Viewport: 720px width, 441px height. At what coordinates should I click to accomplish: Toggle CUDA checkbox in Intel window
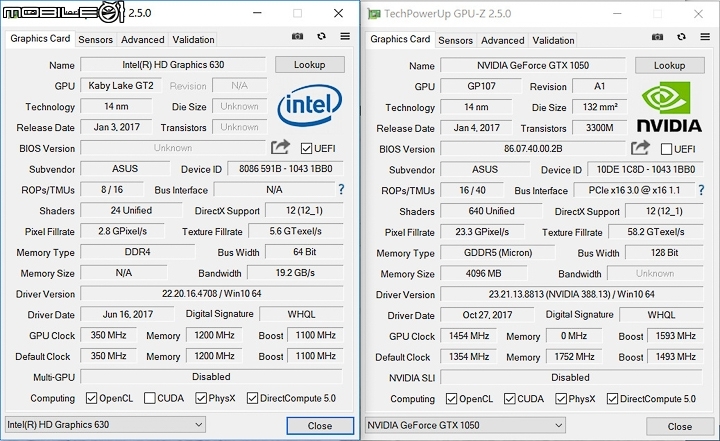[150, 398]
